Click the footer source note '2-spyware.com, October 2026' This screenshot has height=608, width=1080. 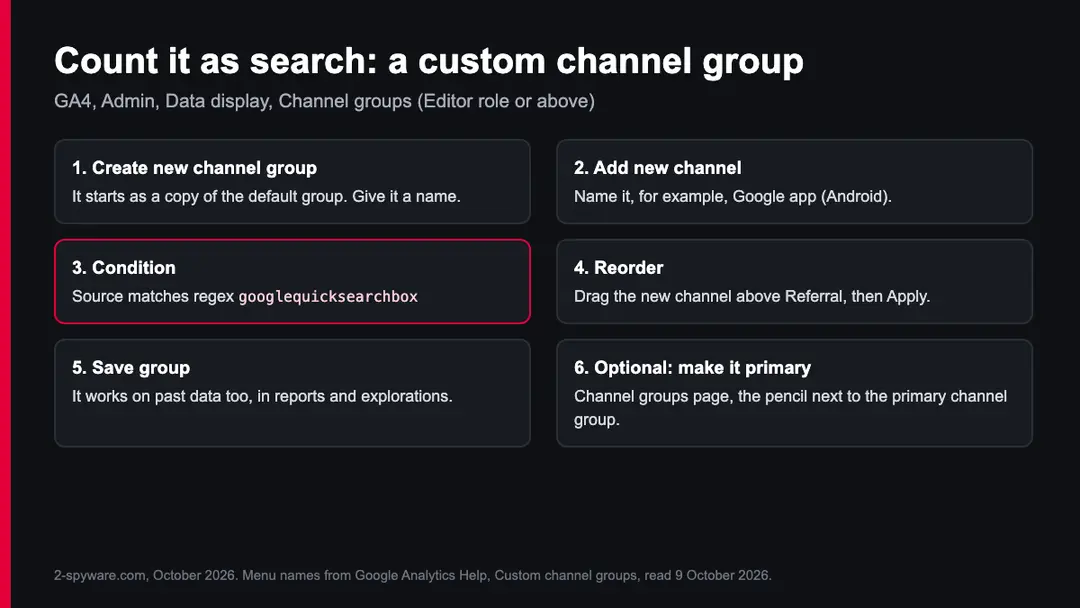[145, 575]
